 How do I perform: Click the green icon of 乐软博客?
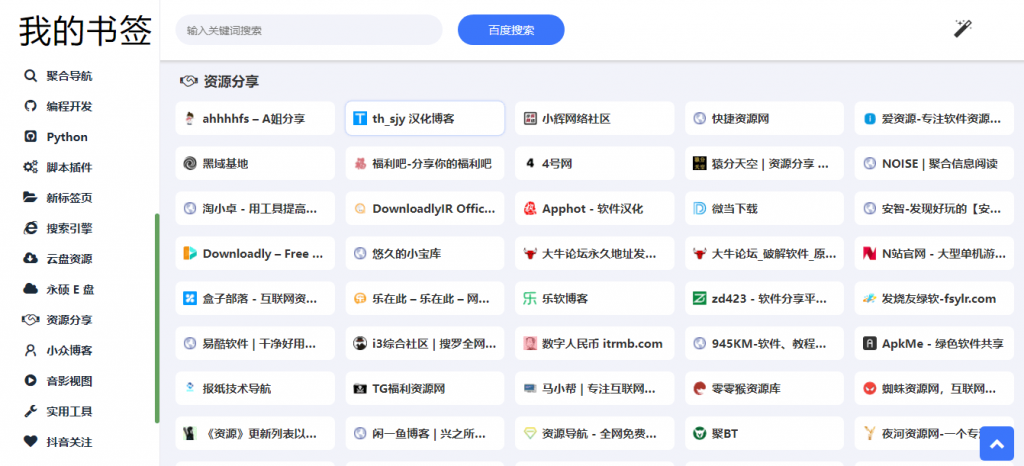(x=530, y=298)
